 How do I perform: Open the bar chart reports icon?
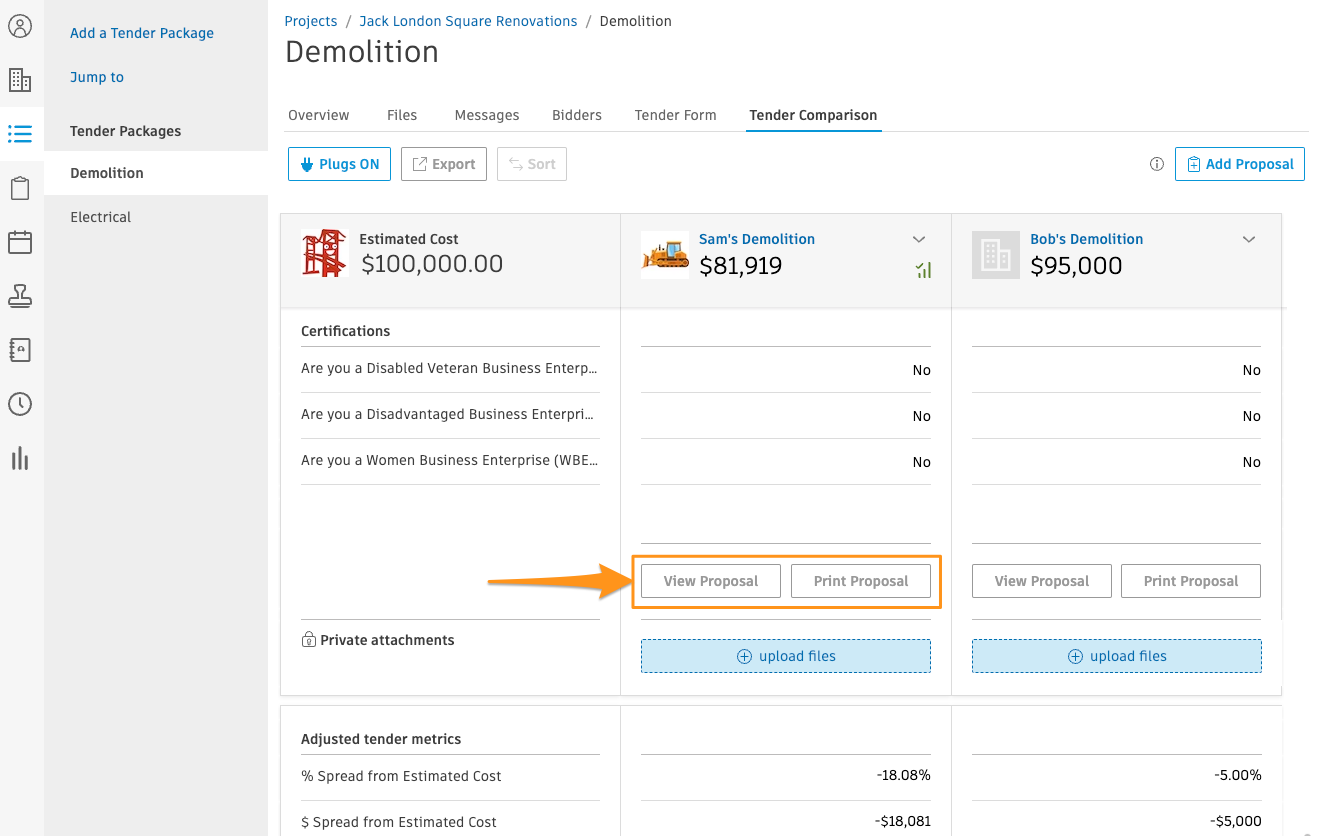(x=20, y=458)
